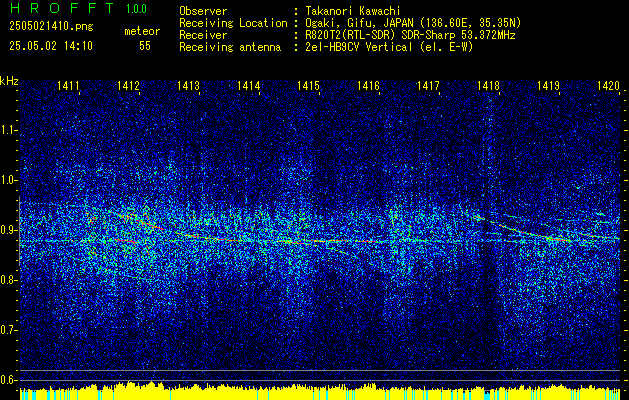Click the 1414 time axis label
This screenshot has height=400, width=629.
click(248, 85)
